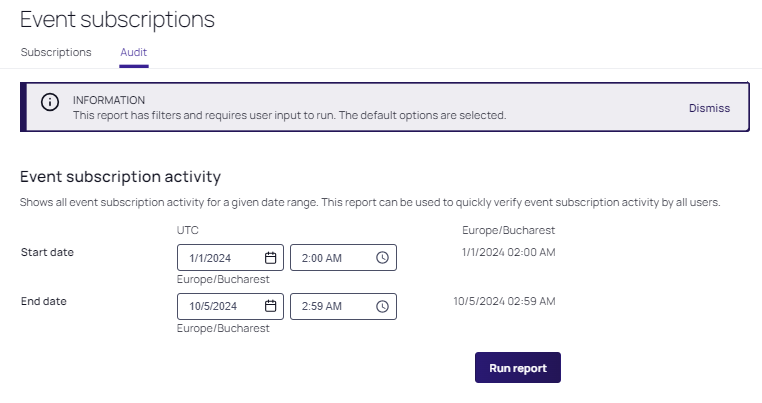Click the Event subscription activity heading
This screenshot has width=762, height=403.
(x=120, y=177)
